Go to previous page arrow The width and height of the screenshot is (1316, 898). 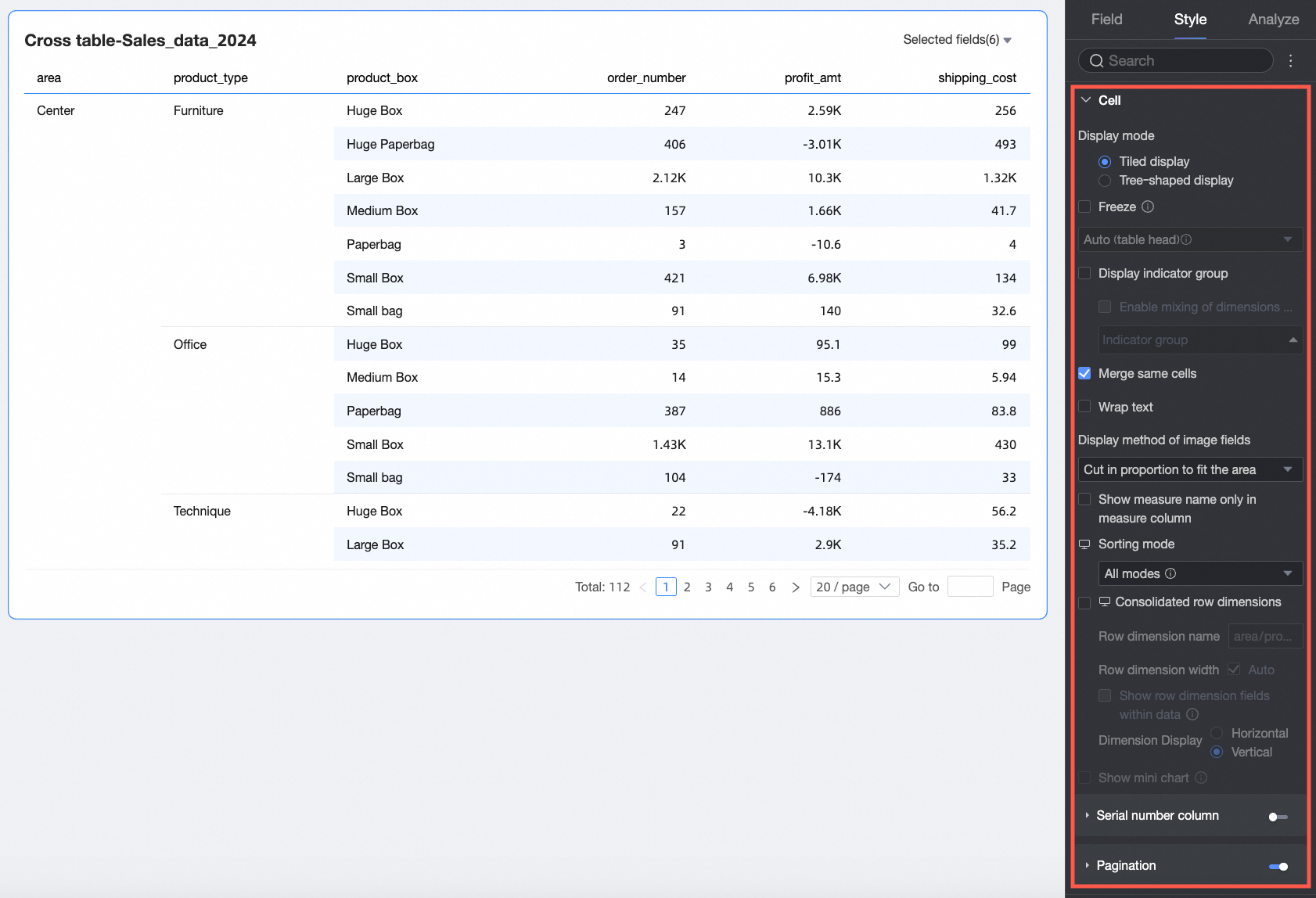[x=642, y=587]
